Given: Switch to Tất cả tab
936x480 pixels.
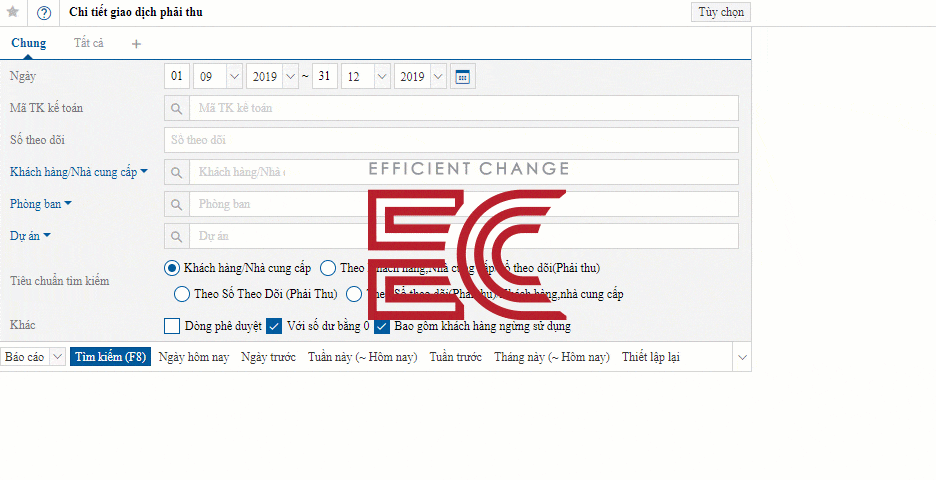Looking at the screenshot, I should pos(89,43).
